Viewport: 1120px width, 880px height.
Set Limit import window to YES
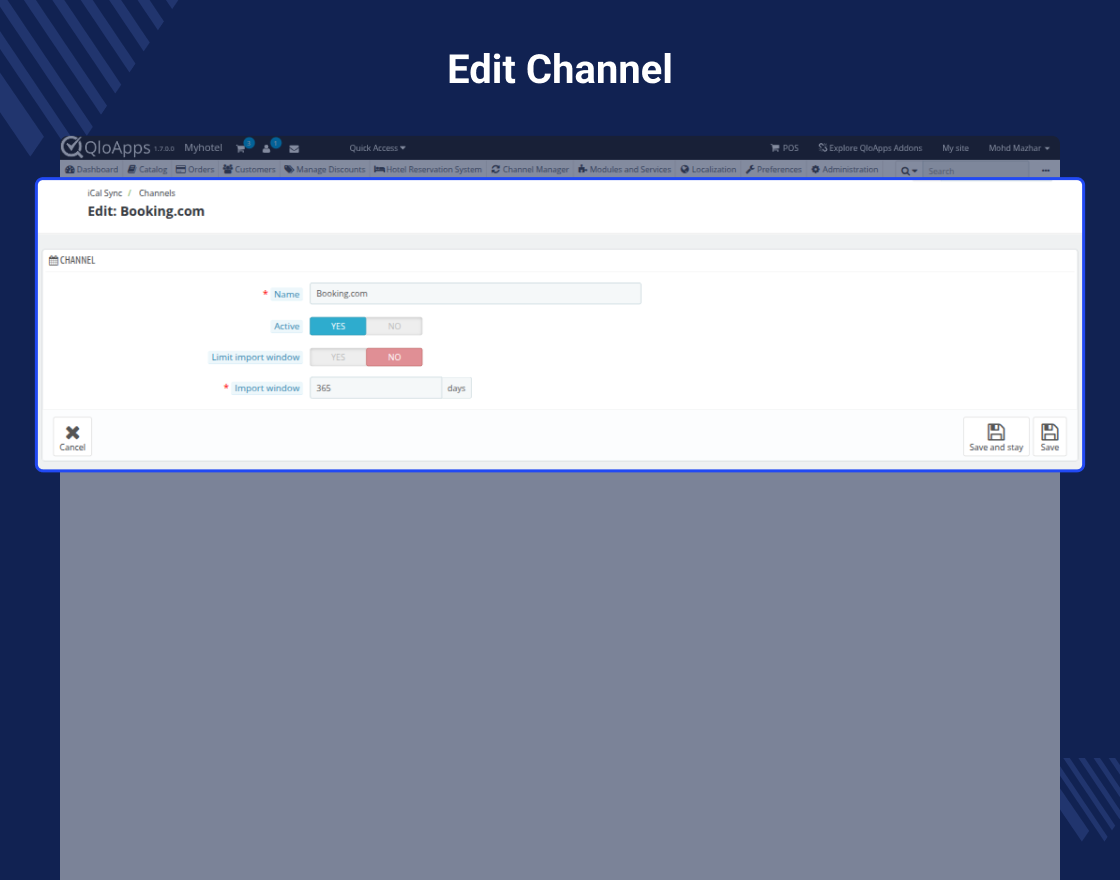(338, 357)
